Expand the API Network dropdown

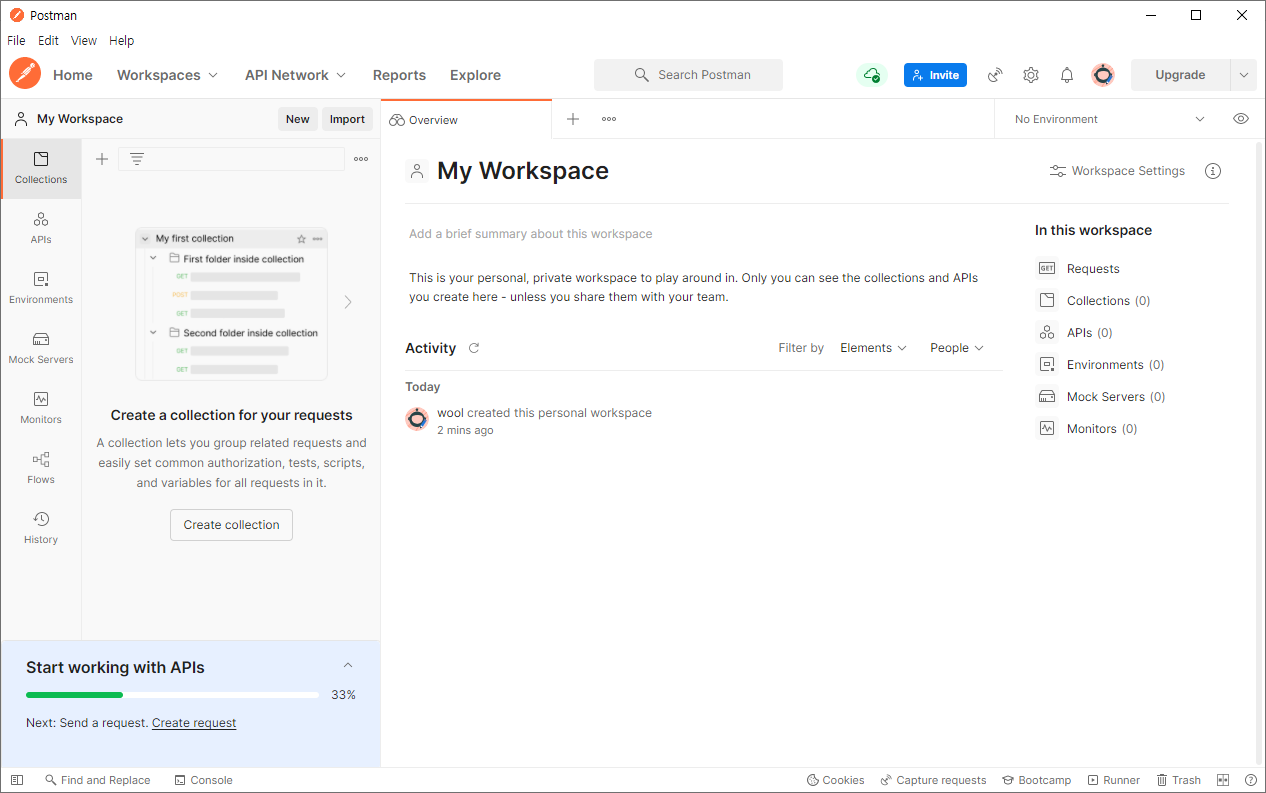coord(296,75)
